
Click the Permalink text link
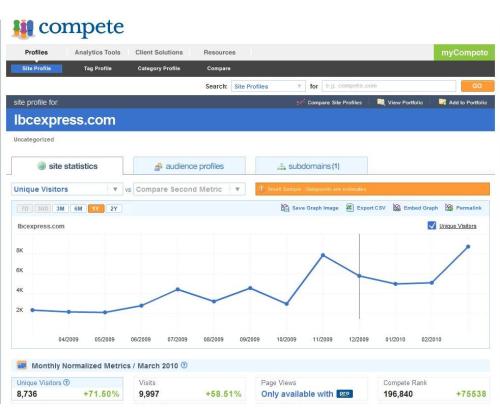[469, 208]
